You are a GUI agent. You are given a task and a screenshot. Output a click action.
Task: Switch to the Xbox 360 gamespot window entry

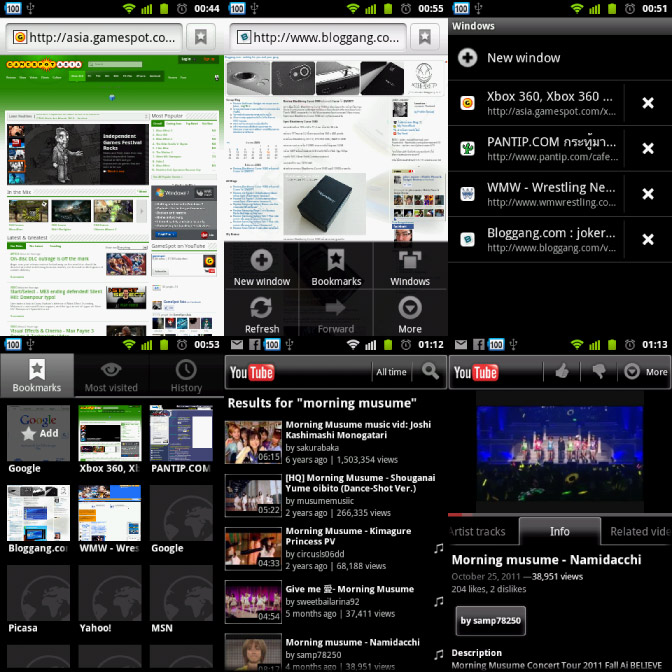[537, 103]
